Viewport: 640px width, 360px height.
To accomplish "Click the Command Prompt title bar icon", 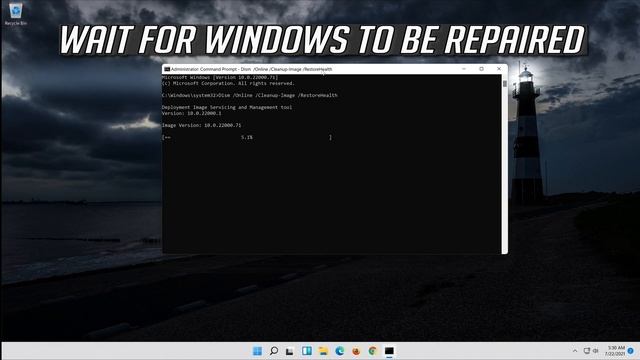I will pyautogui.click(x=167, y=69).
